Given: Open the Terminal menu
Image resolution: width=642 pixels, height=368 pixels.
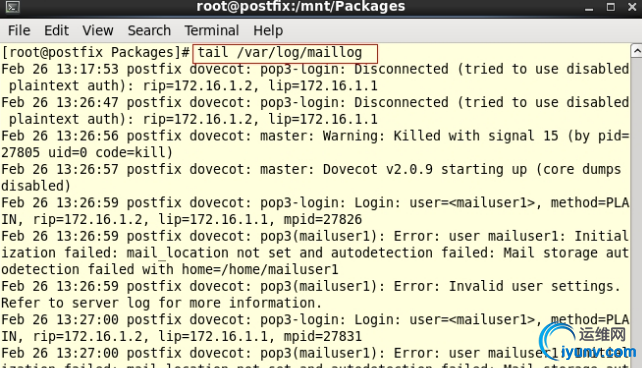Looking at the screenshot, I should 211,31.
